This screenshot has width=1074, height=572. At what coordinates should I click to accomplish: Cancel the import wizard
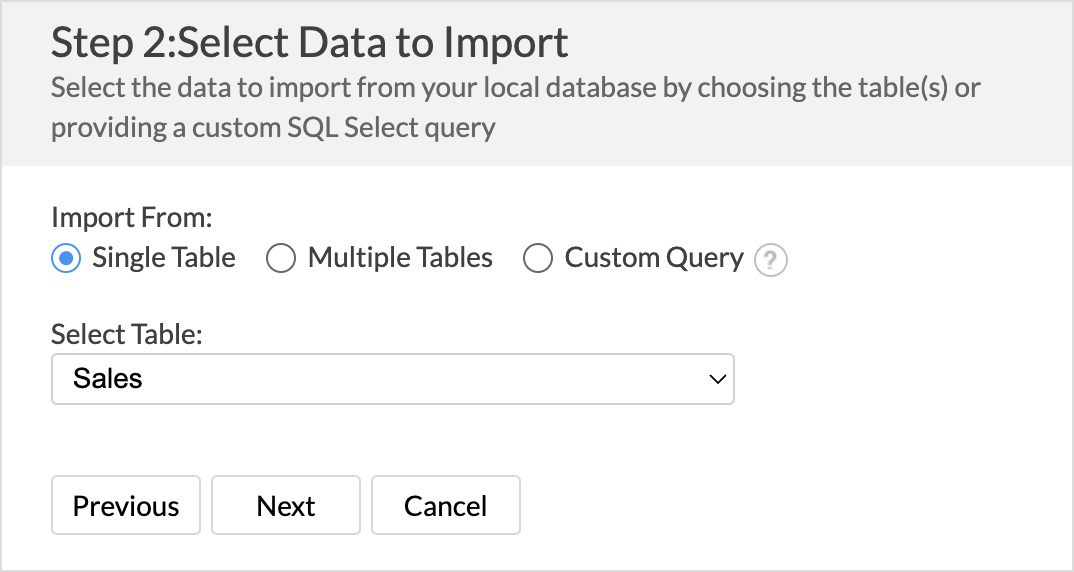click(446, 505)
